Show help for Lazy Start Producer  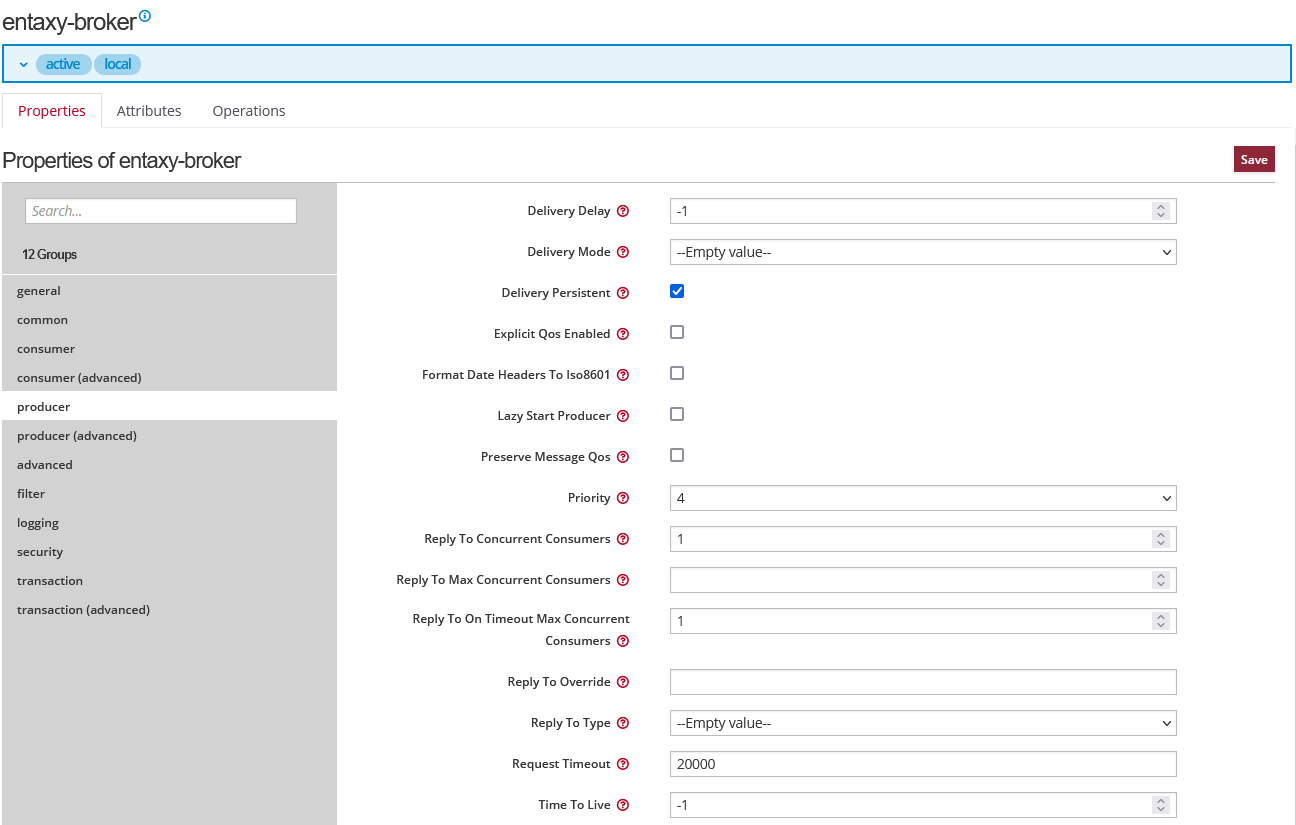(623, 416)
